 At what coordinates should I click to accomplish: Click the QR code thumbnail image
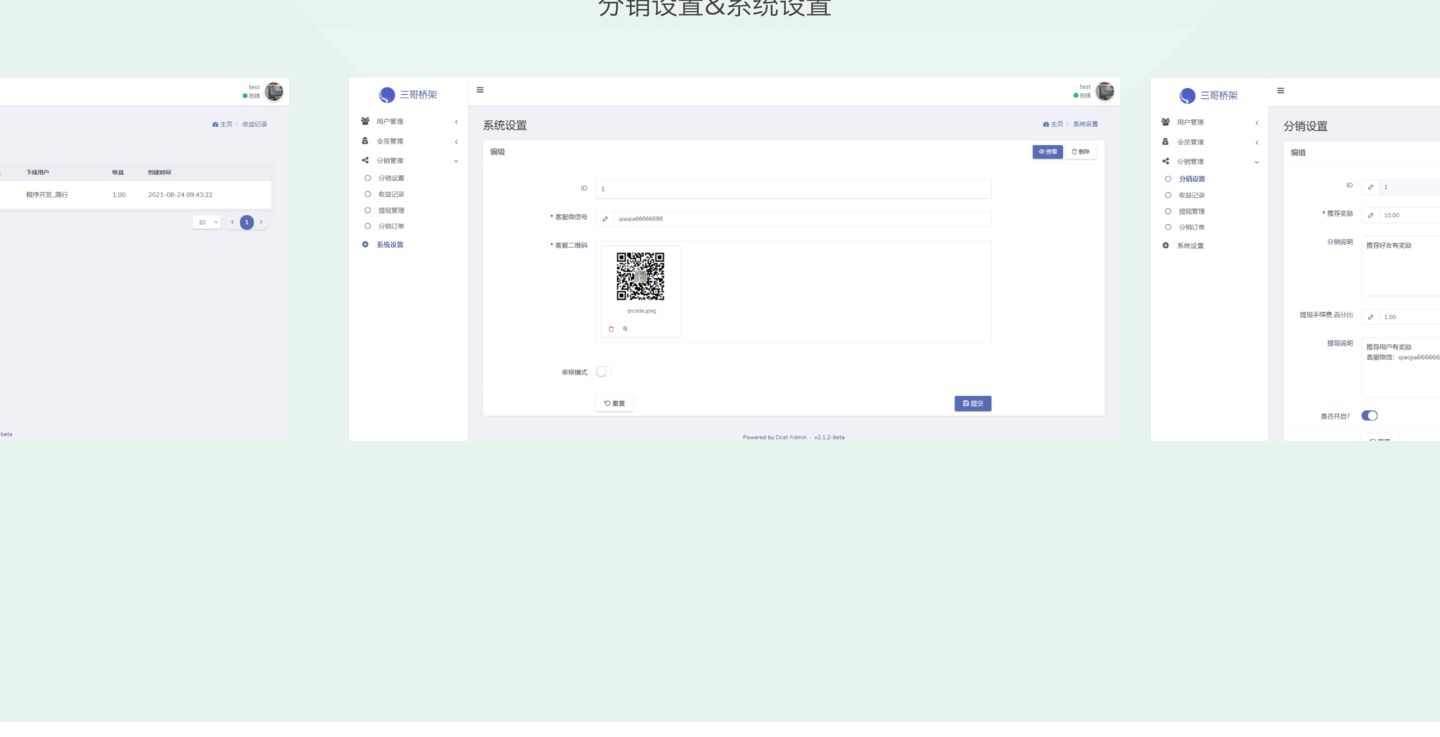click(x=640, y=277)
